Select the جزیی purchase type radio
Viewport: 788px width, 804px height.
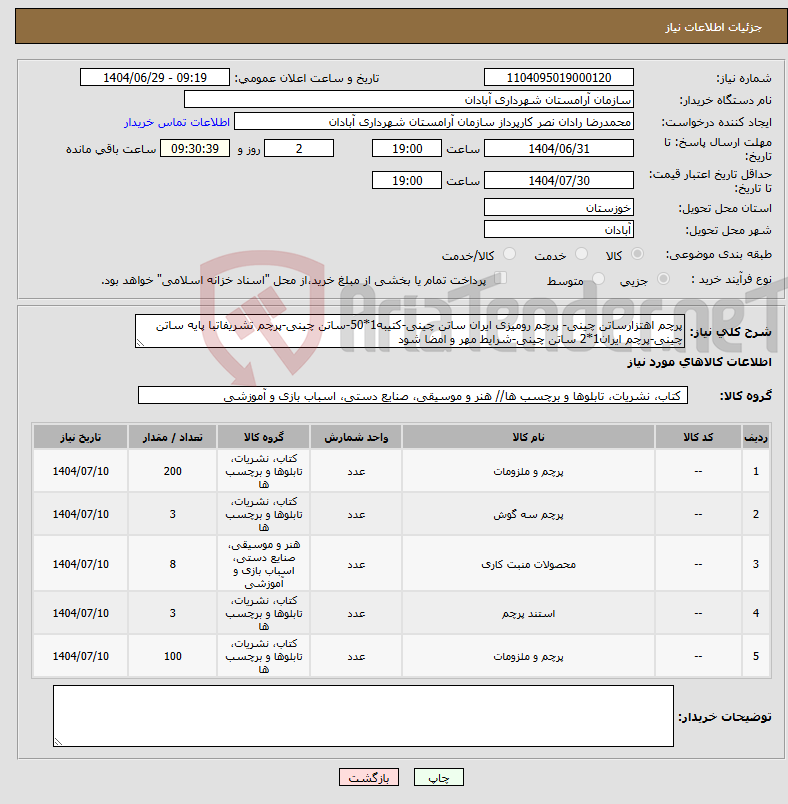(x=663, y=279)
